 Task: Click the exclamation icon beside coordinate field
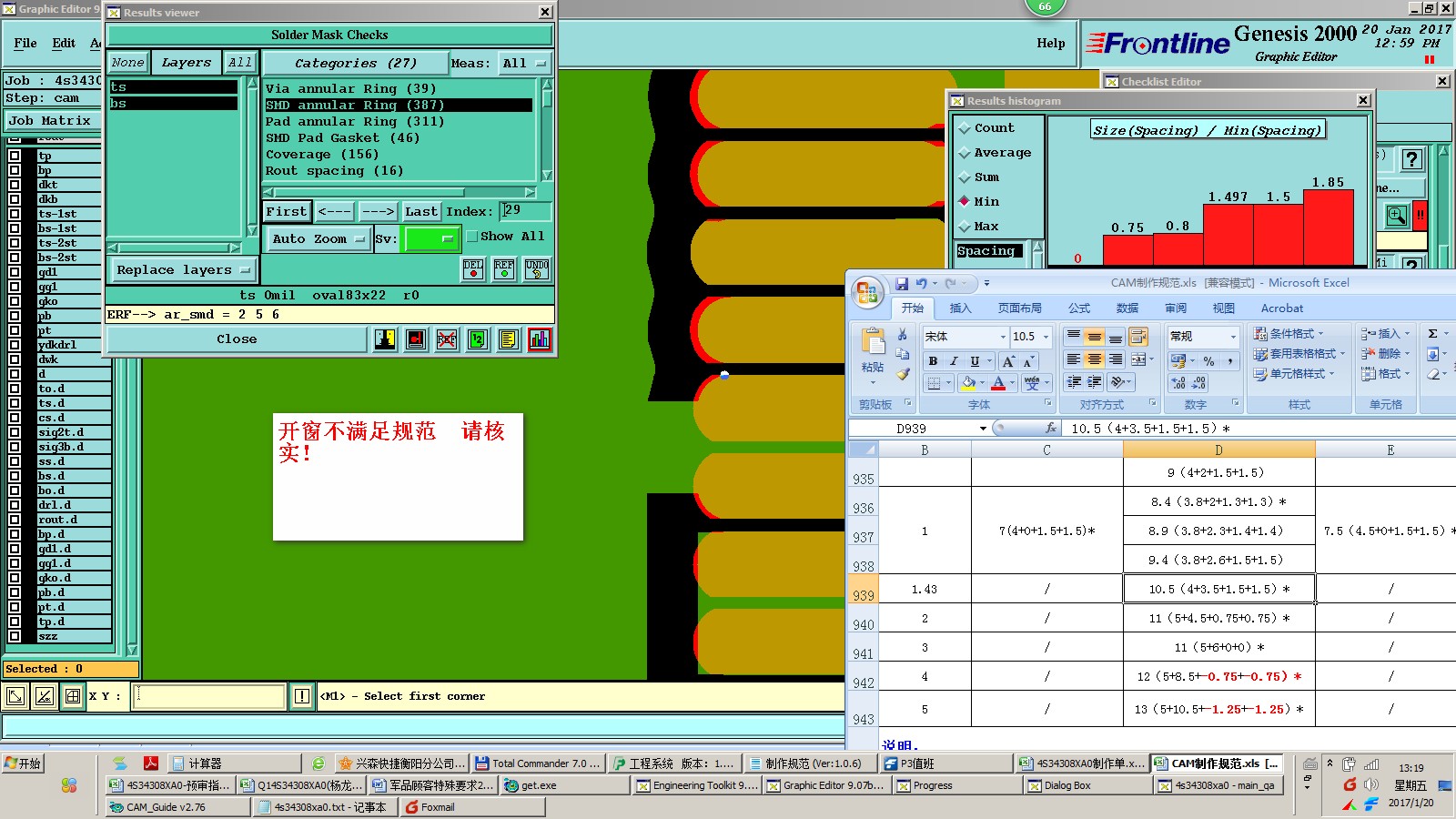click(302, 697)
